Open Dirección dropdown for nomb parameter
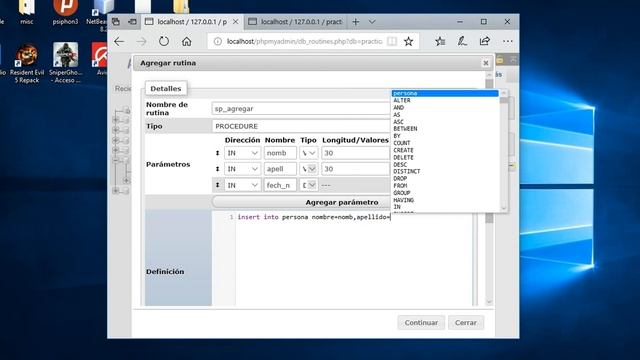Viewport: 640px width, 360px height. click(242, 153)
